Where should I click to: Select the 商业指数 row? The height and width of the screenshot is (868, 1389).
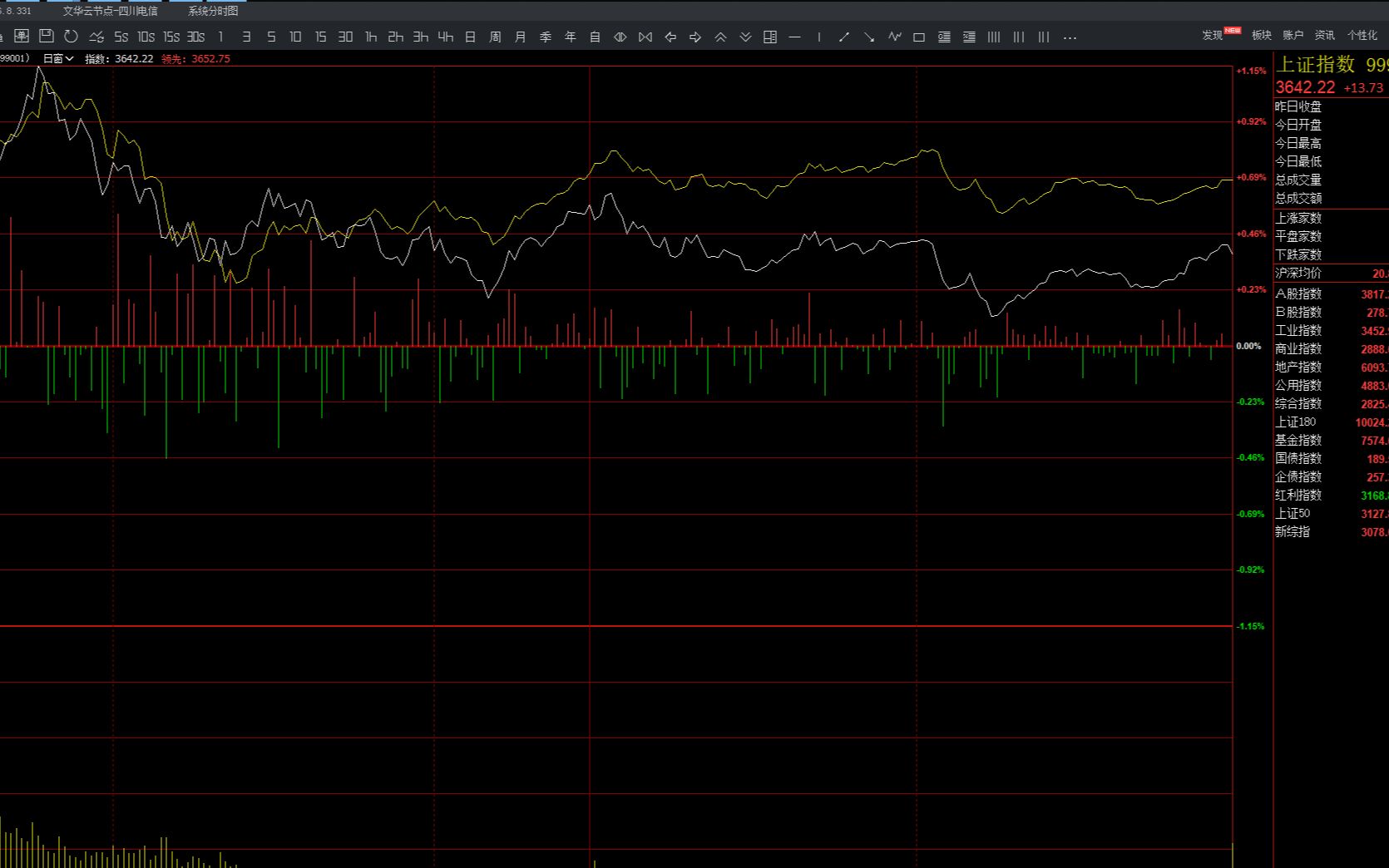[x=1331, y=348]
